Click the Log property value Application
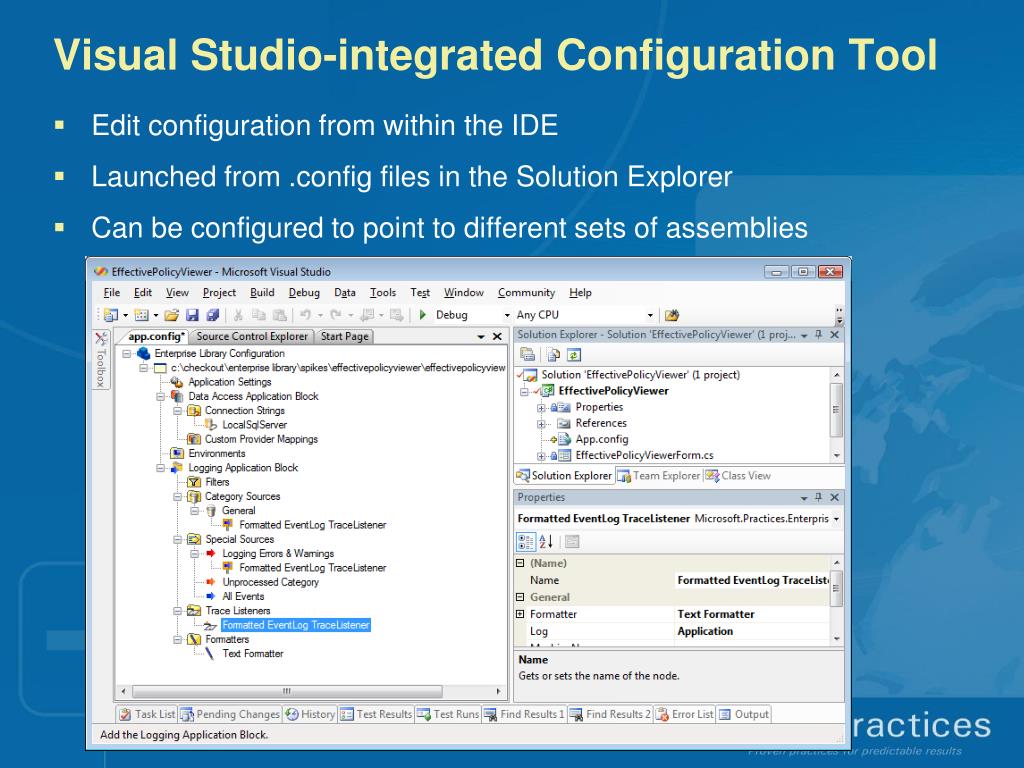Viewport: 1024px width, 768px height. pyautogui.click(x=705, y=631)
